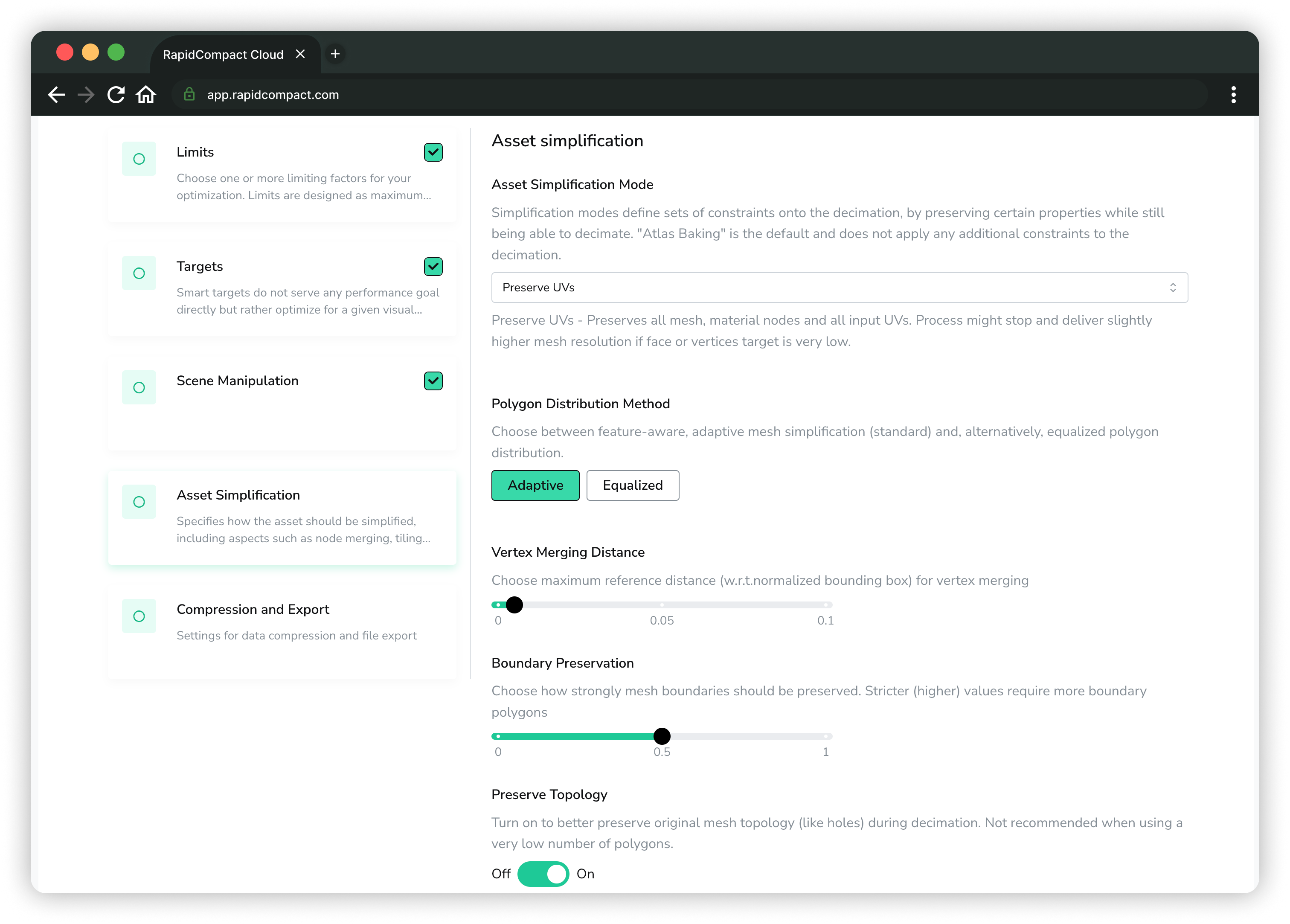Select the Equalized polygon distribution button

pyautogui.click(x=632, y=485)
